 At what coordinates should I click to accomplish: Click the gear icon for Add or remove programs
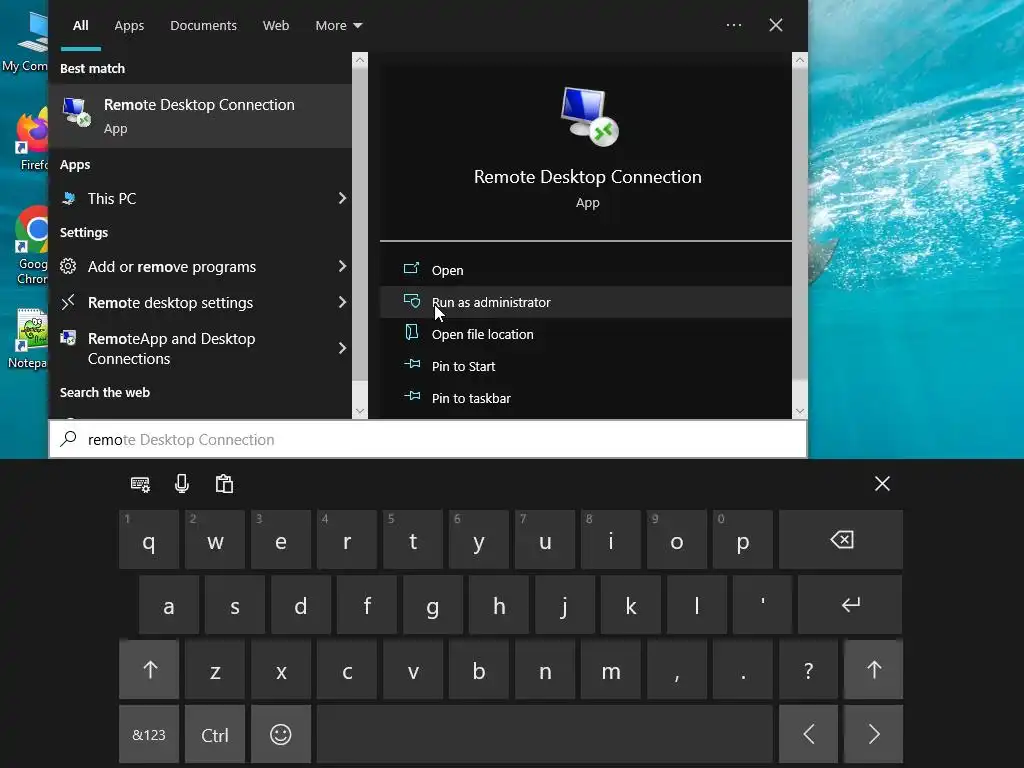68,266
